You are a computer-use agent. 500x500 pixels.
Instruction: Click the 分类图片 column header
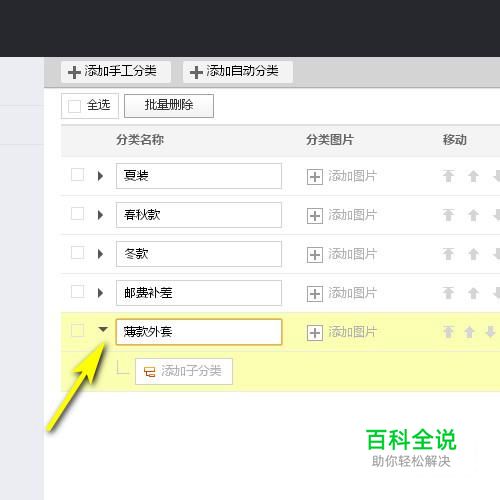(x=330, y=140)
